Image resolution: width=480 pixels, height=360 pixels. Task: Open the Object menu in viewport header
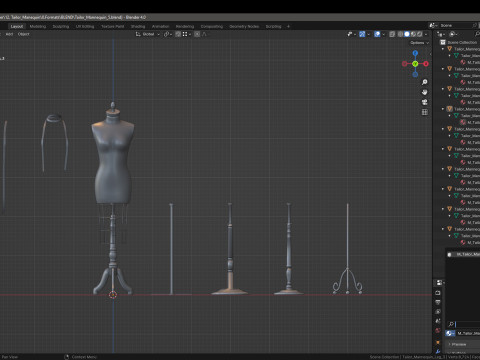coord(23,34)
